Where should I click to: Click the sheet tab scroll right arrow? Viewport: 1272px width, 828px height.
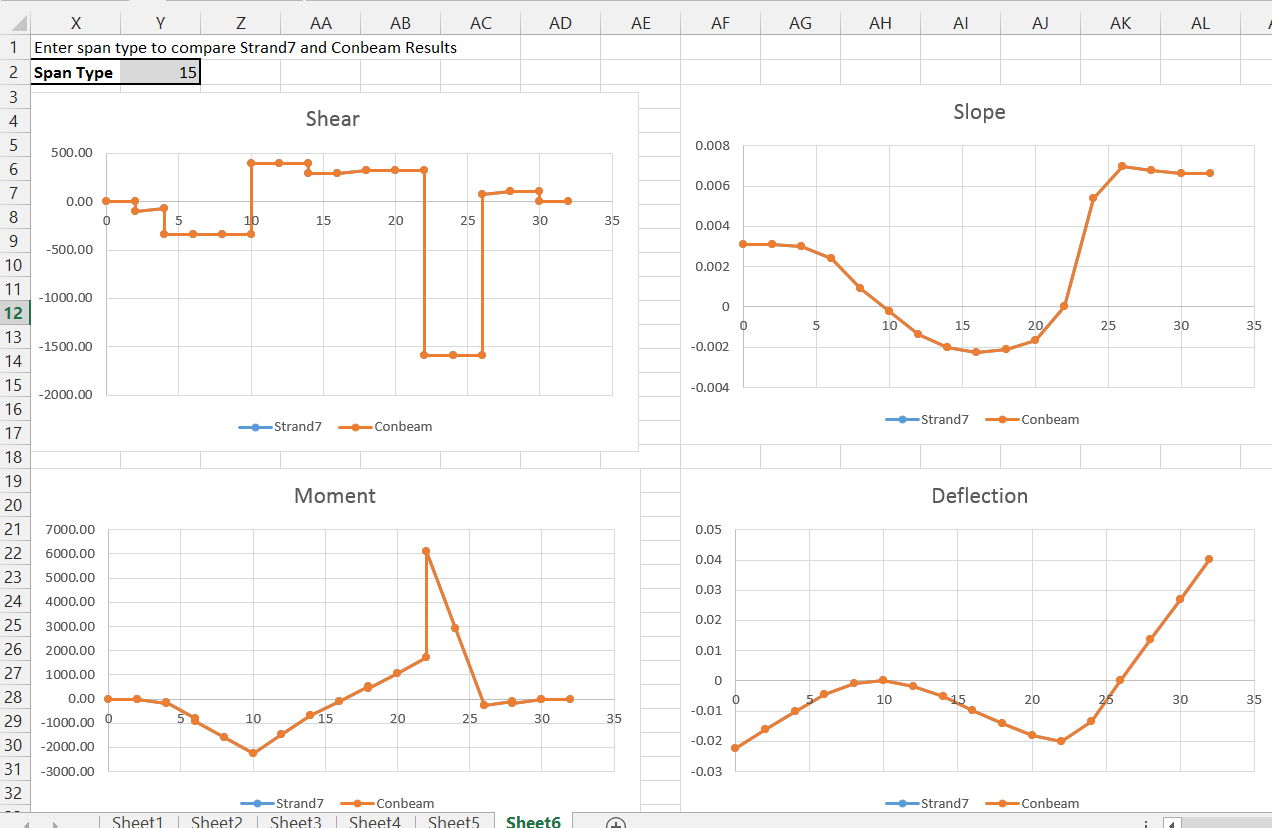(55, 823)
